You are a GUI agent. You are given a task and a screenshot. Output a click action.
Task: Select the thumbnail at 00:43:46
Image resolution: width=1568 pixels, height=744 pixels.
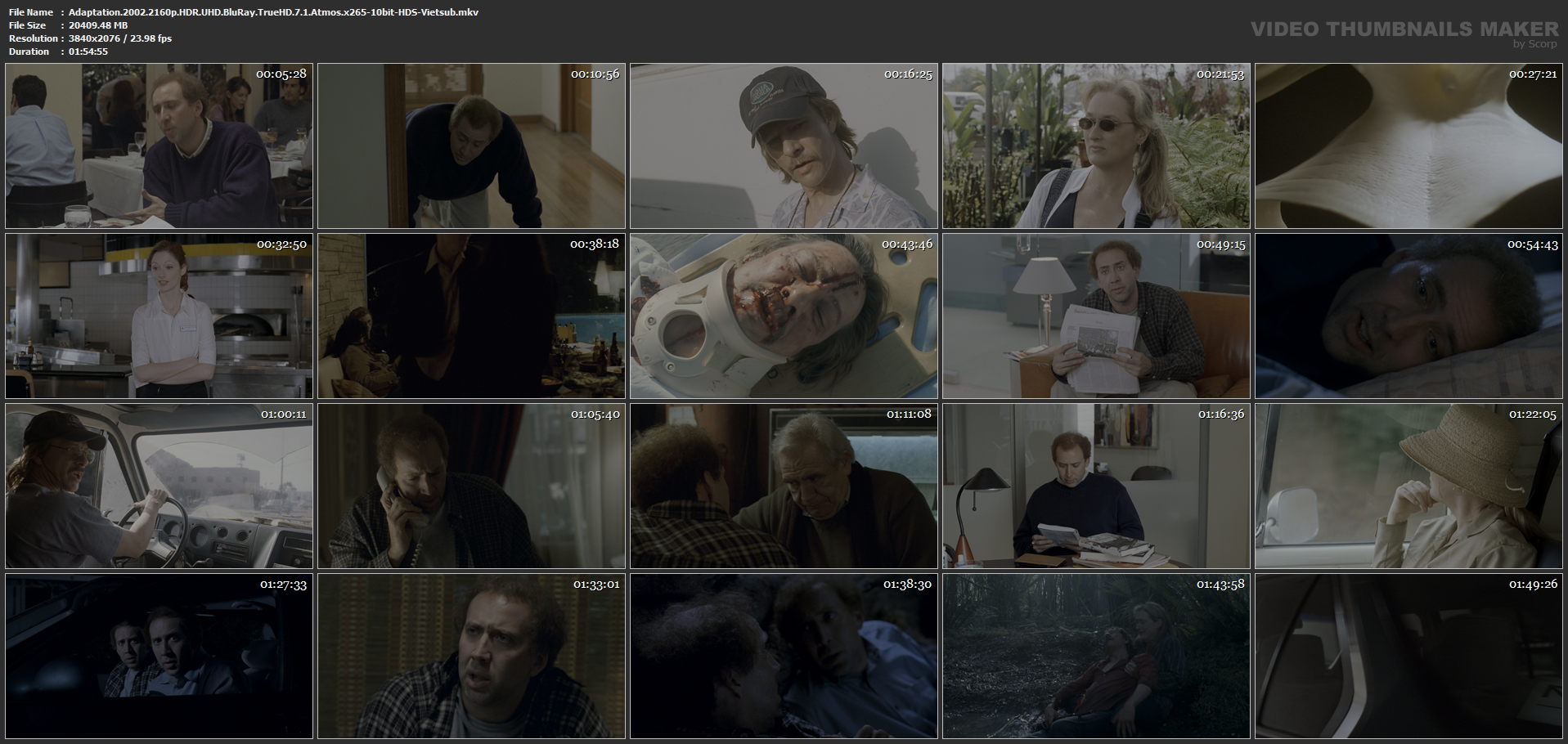(x=784, y=316)
